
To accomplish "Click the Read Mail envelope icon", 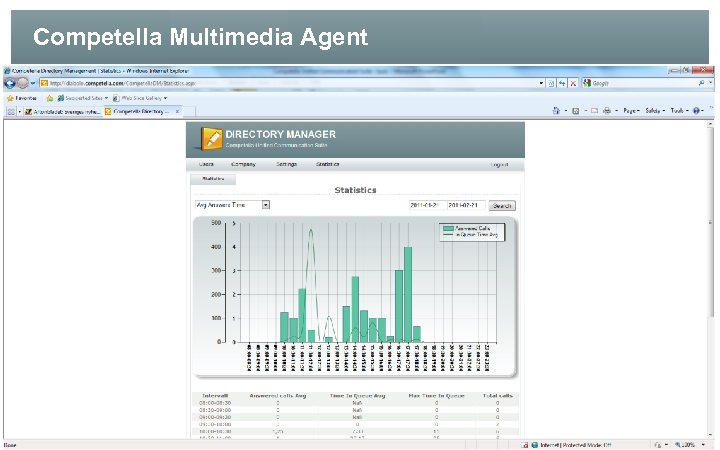I will coord(594,111).
